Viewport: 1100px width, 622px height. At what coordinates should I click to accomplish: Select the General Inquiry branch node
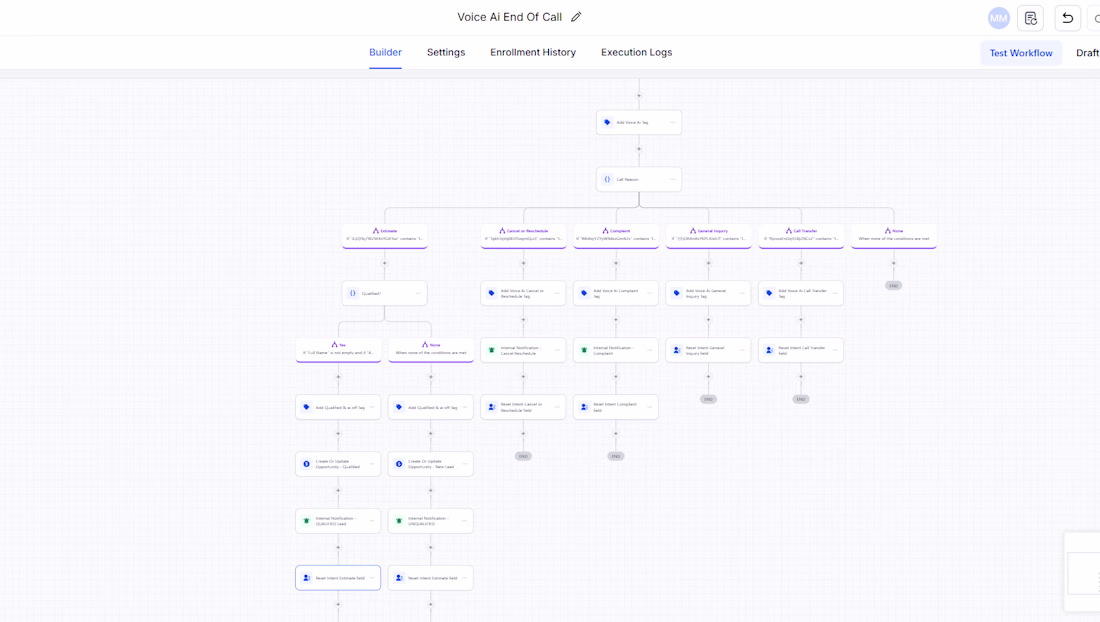point(709,236)
